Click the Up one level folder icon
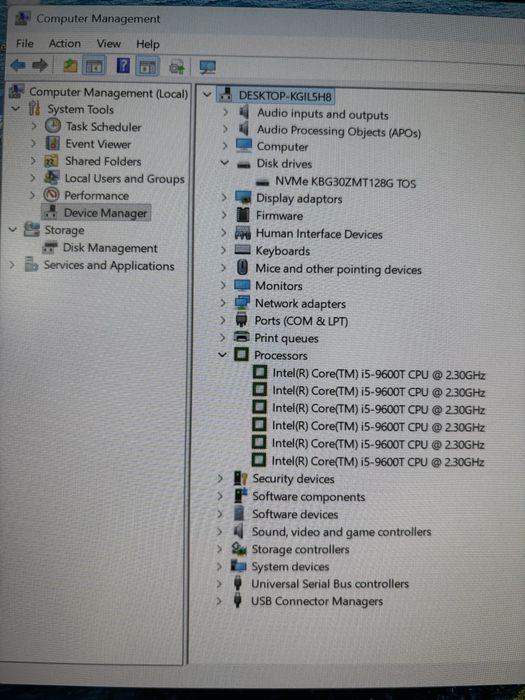The width and height of the screenshot is (525, 700). coord(70,66)
